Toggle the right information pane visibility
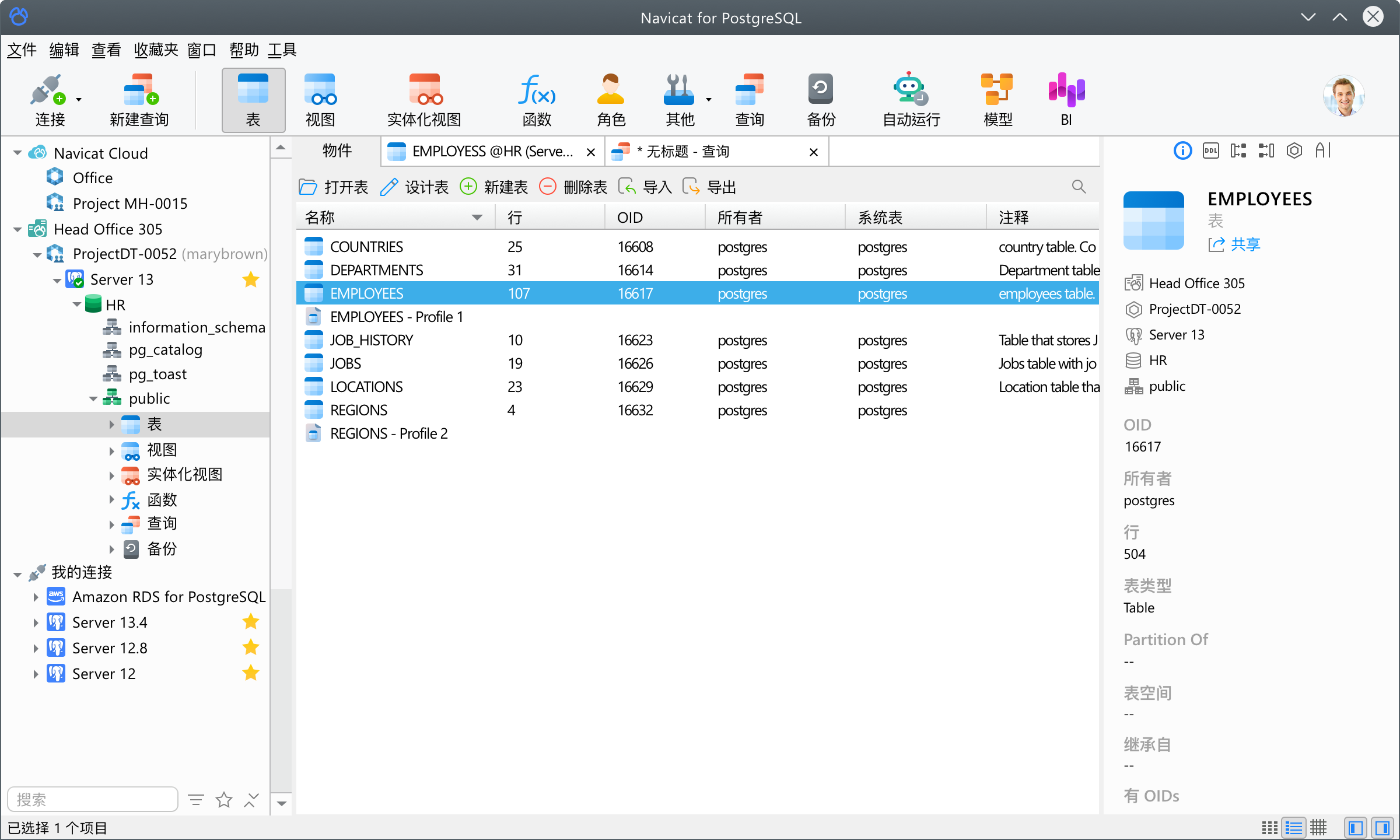The width and height of the screenshot is (1400, 840). tap(1382, 828)
